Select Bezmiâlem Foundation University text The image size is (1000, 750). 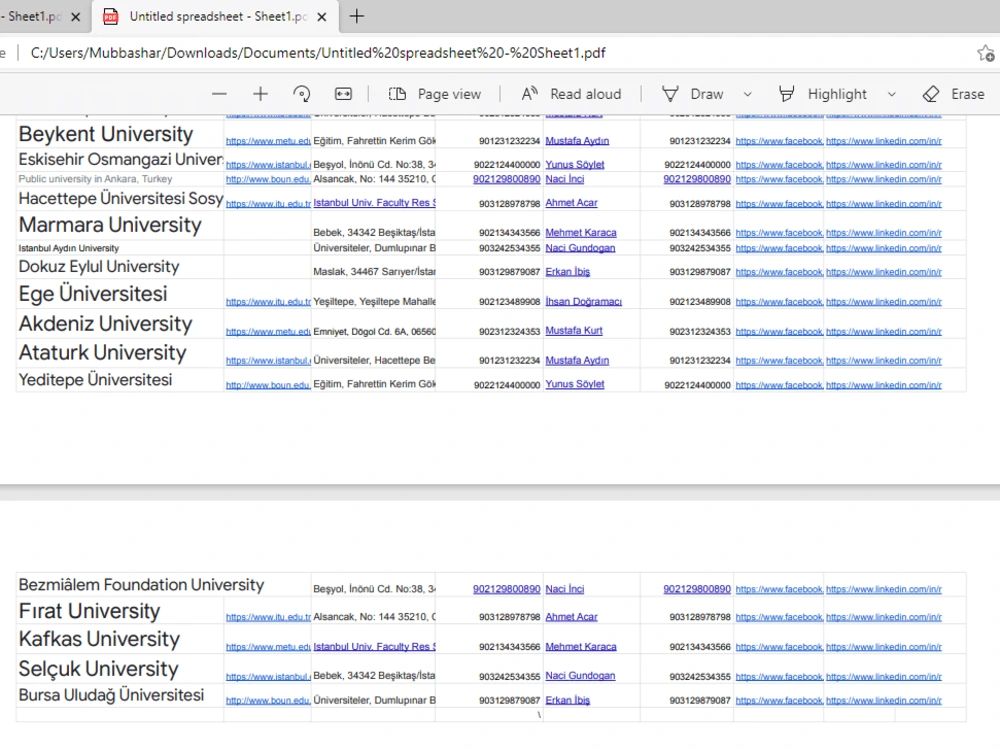[141, 585]
